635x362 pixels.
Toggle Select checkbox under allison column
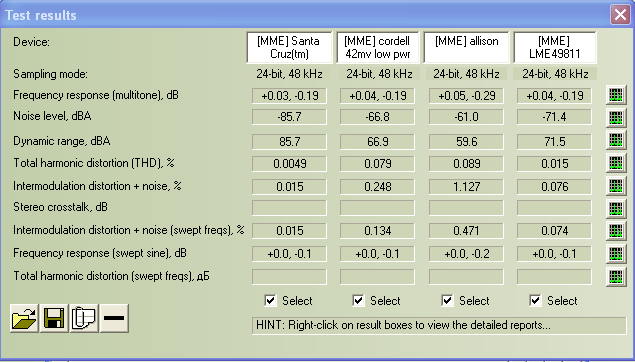click(x=447, y=300)
